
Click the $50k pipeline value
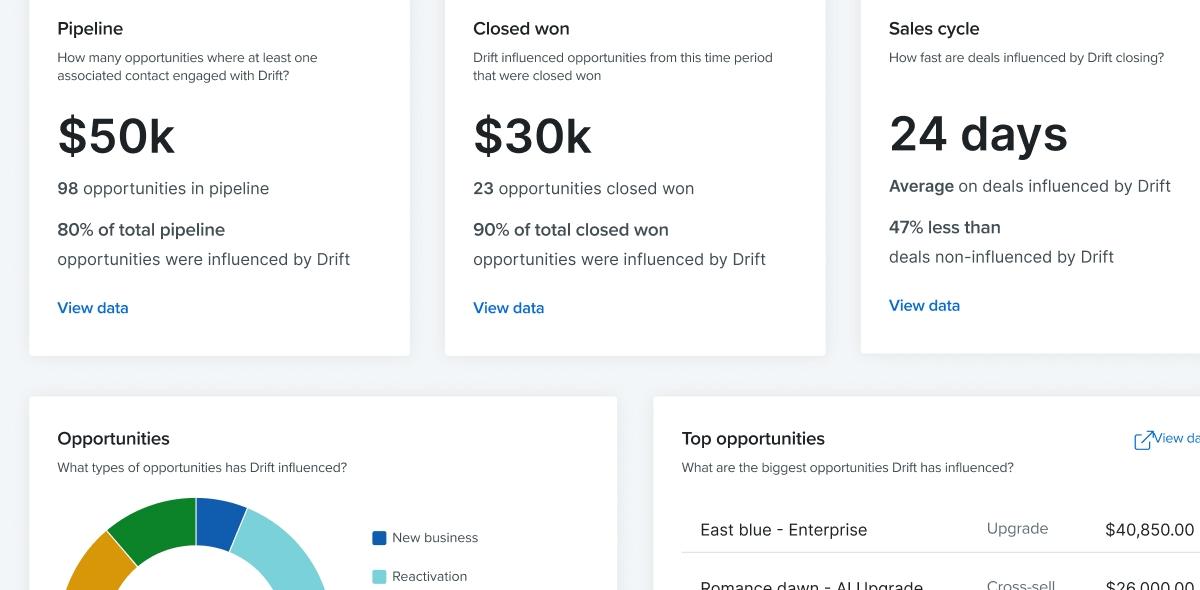116,136
